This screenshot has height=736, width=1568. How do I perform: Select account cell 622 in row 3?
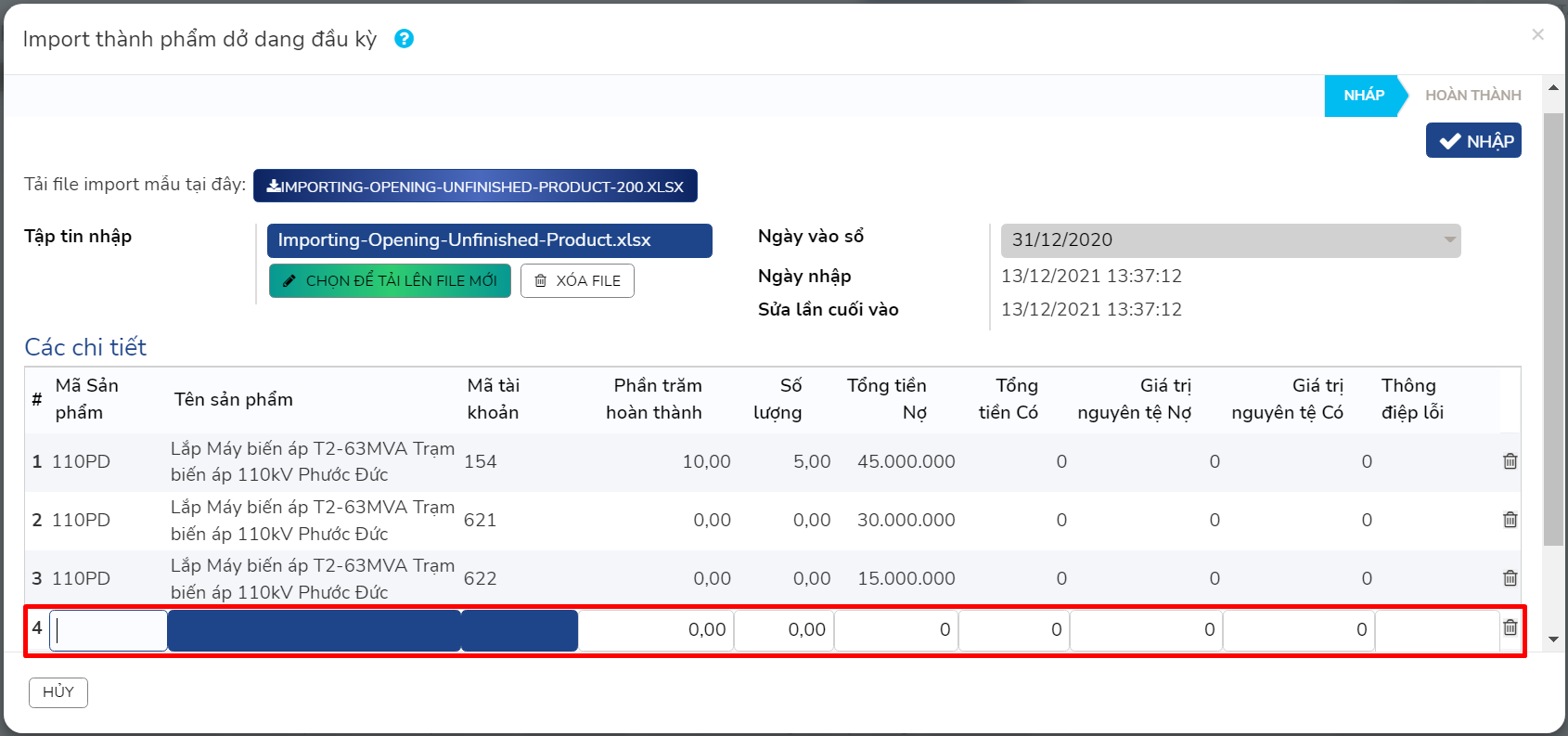(x=481, y=578)
